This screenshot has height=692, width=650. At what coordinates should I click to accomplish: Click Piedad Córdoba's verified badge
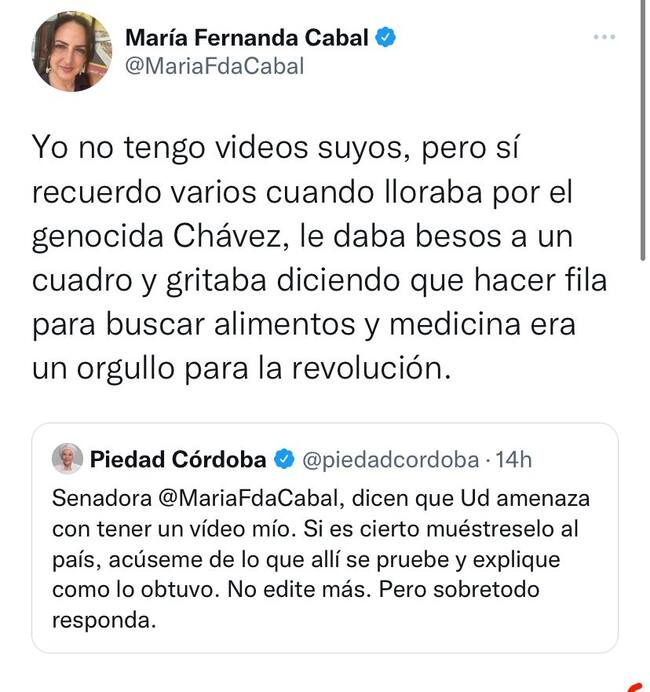point(284,459)
